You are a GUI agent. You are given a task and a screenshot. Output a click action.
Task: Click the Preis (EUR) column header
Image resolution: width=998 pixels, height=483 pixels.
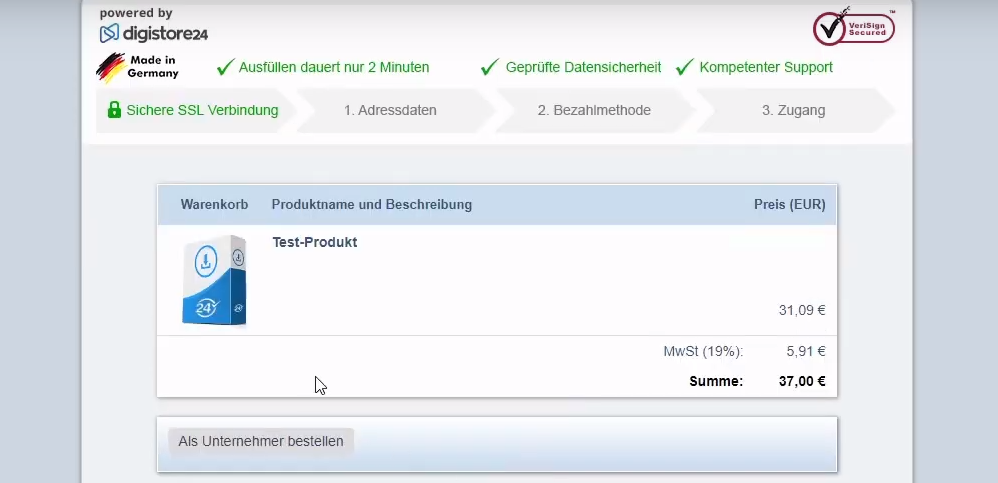pos(789,204)
